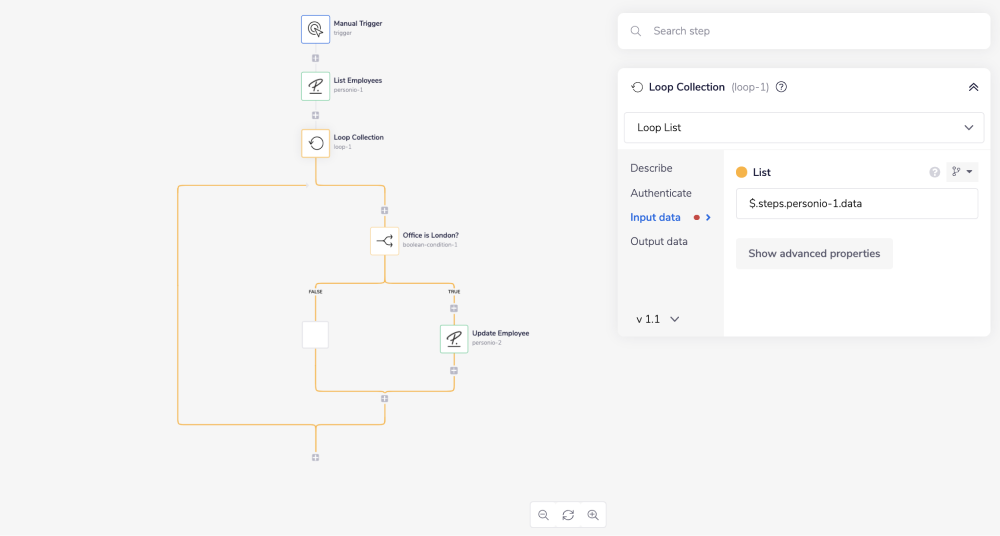Select the Update Employee Personio step
This screenshot has height=536, width=1000.
pos(454,339)
